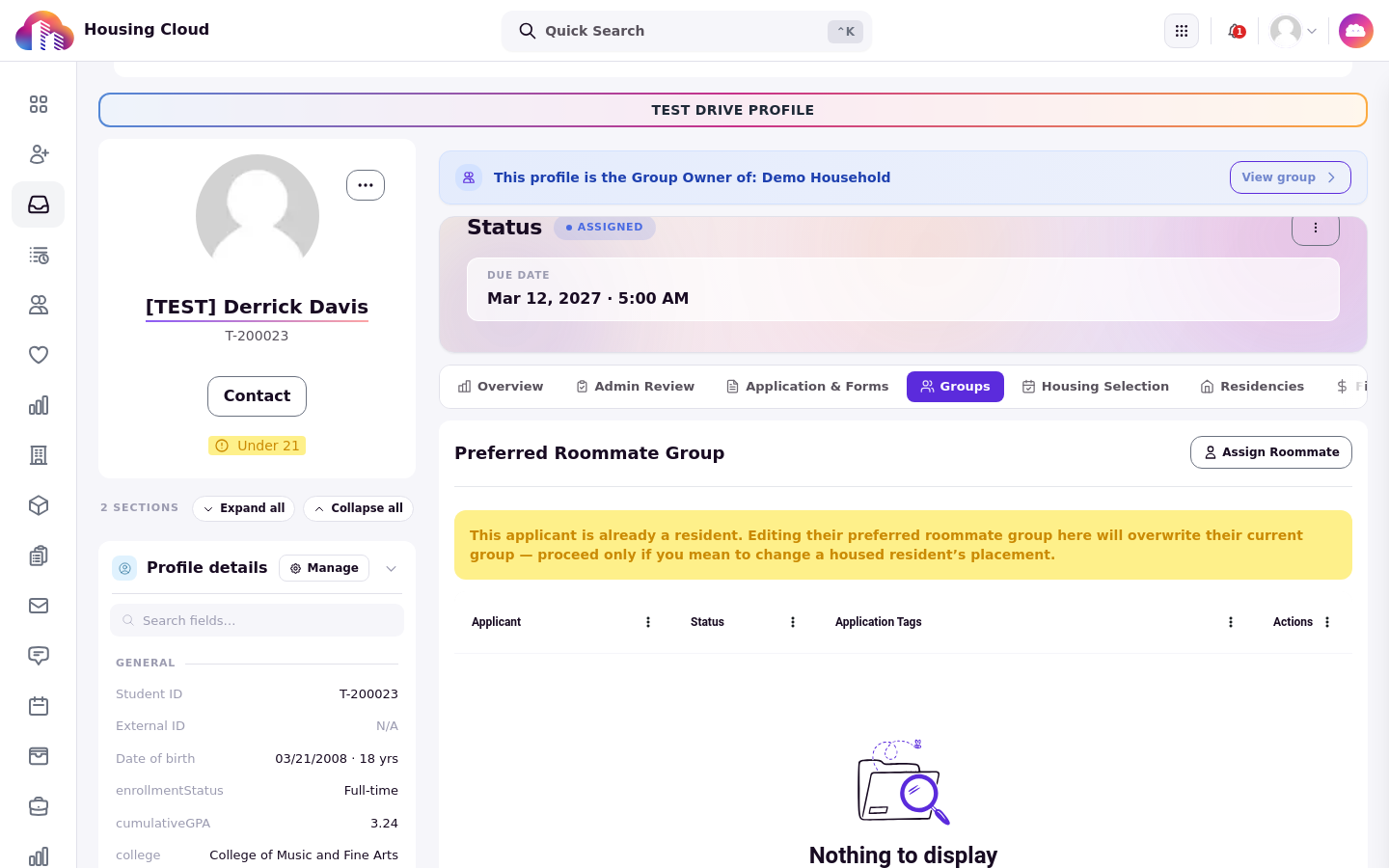1389x868 pixels.
Task: Open the mail envelope sidebar icon
Action: click(x=39, y=606)
